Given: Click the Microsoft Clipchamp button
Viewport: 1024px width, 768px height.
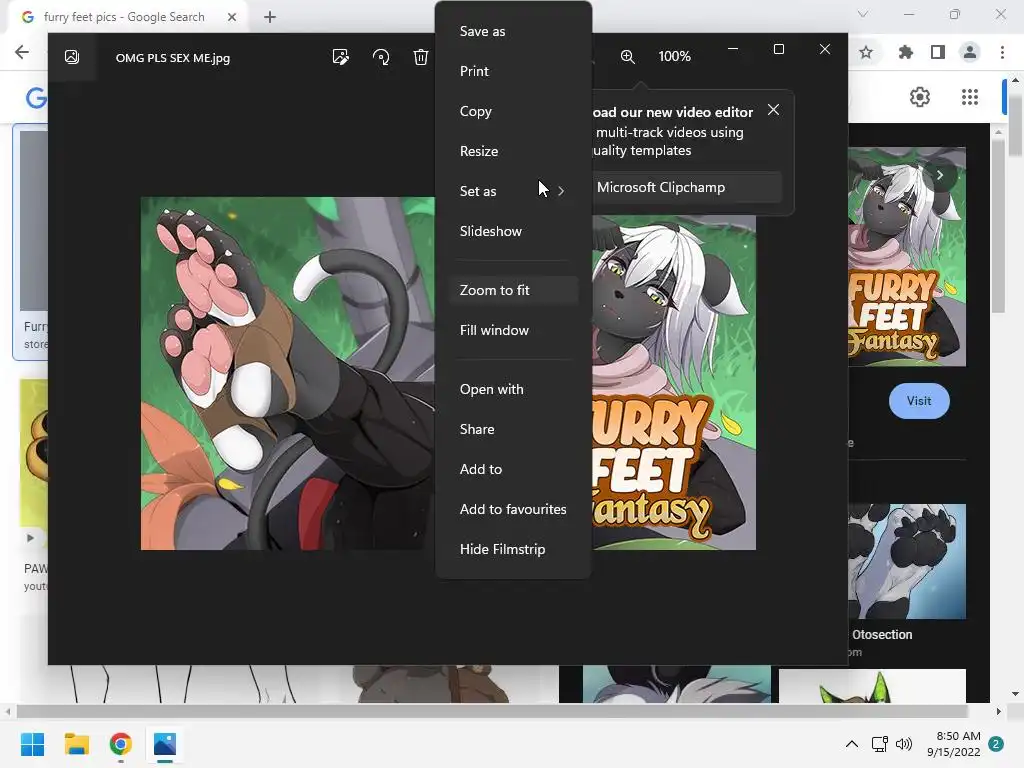Looking at the screenshot, I should point(686,187).
